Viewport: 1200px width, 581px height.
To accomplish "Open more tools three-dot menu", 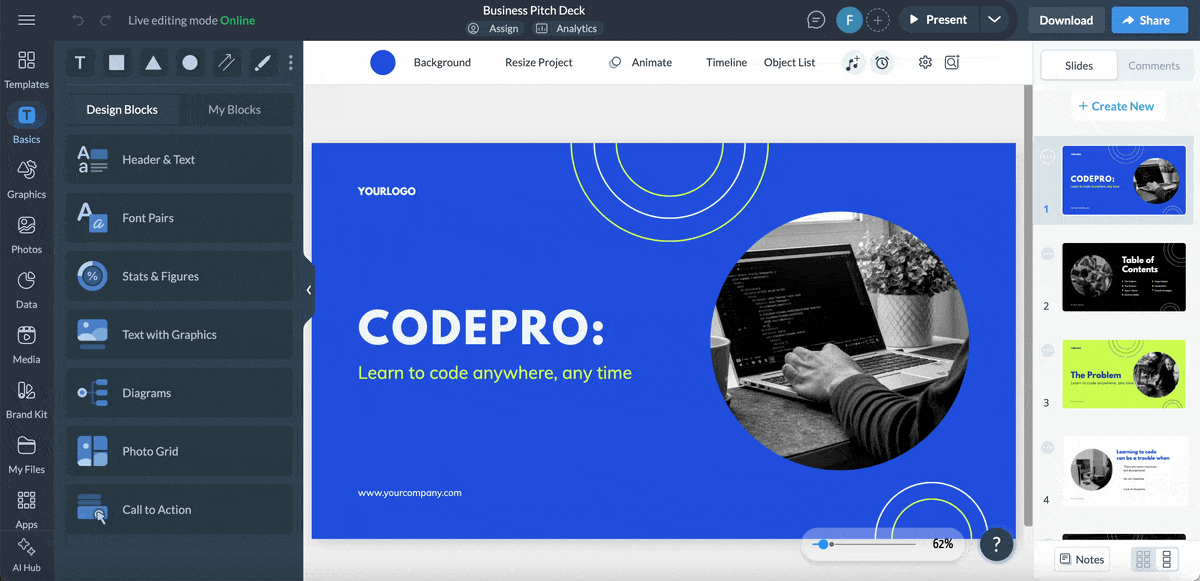I will (x=291, y=63).
